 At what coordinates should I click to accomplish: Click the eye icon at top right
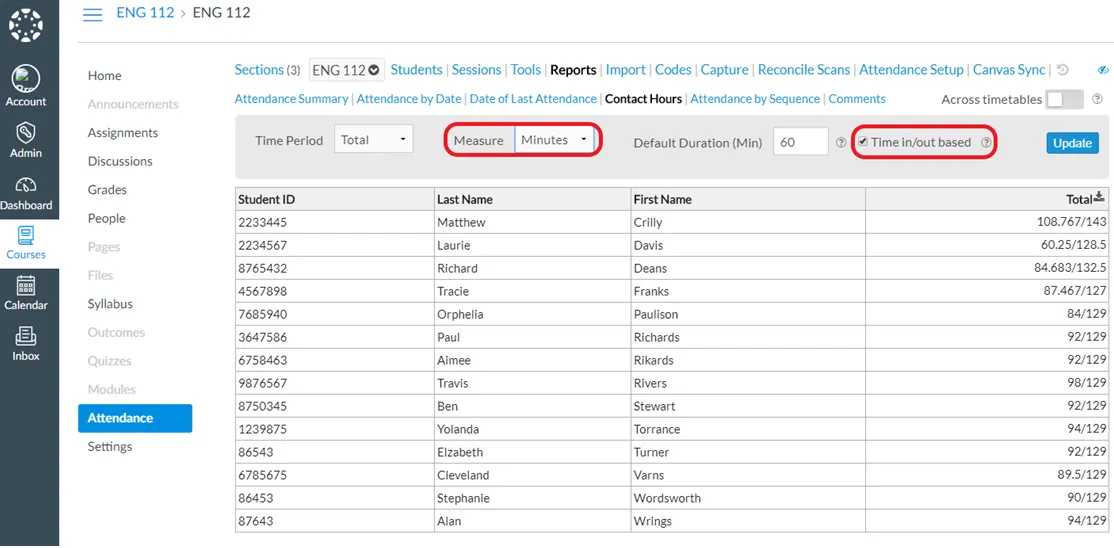[x=1103, y=70]
